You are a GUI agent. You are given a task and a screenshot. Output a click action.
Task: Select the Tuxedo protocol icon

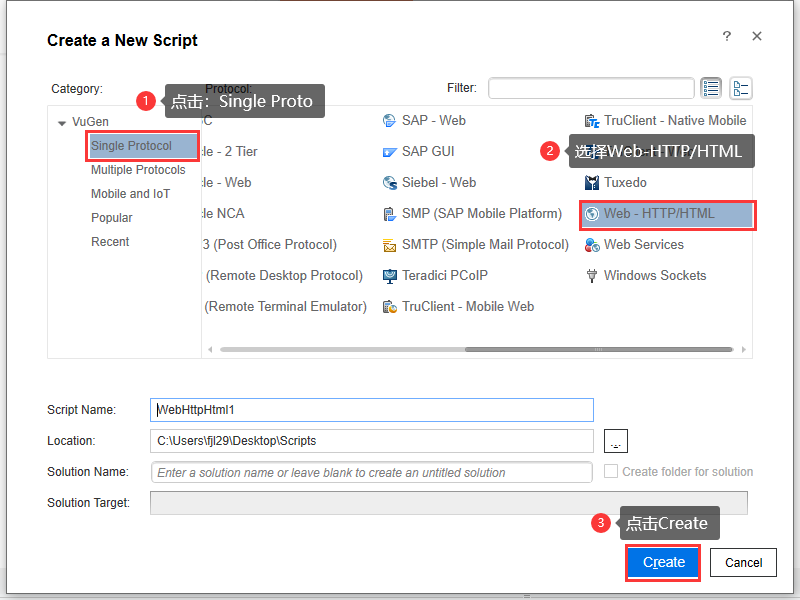(x=592, y=183)
